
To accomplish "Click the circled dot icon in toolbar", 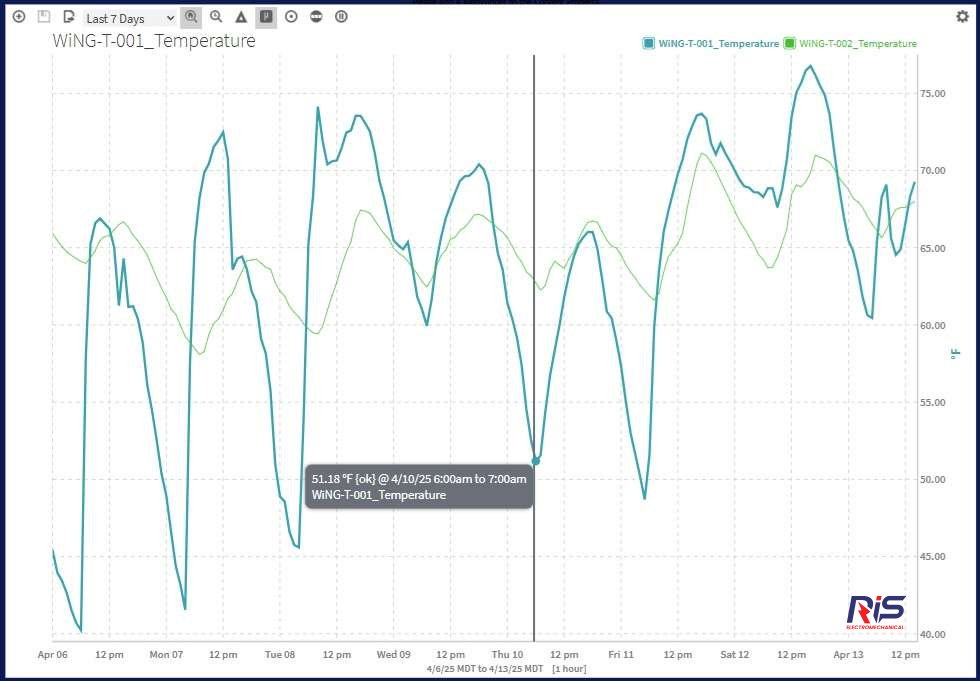I will coord(291,17).
